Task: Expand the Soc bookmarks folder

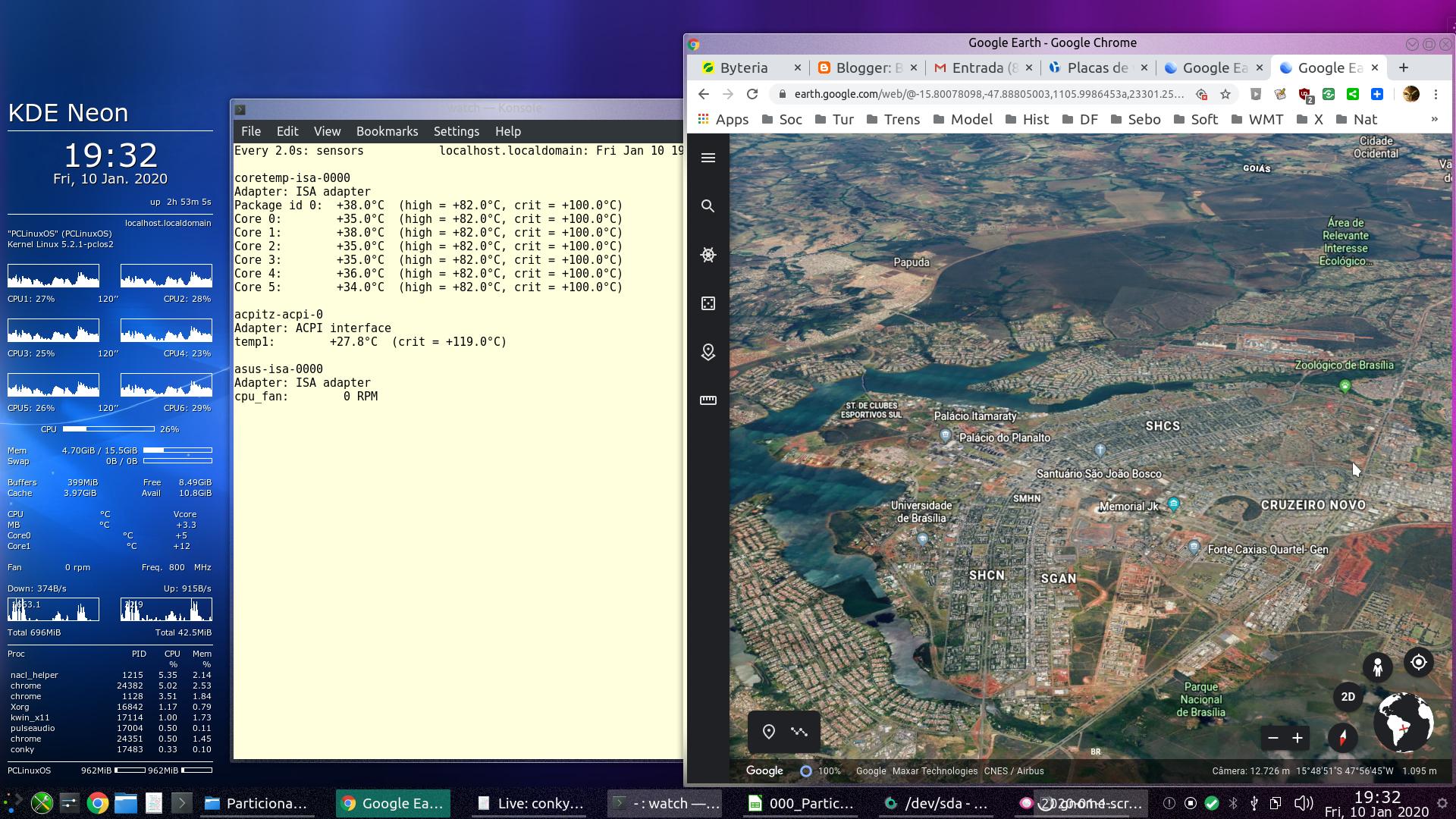Action: pyautogui.click(x=782, y=119)
